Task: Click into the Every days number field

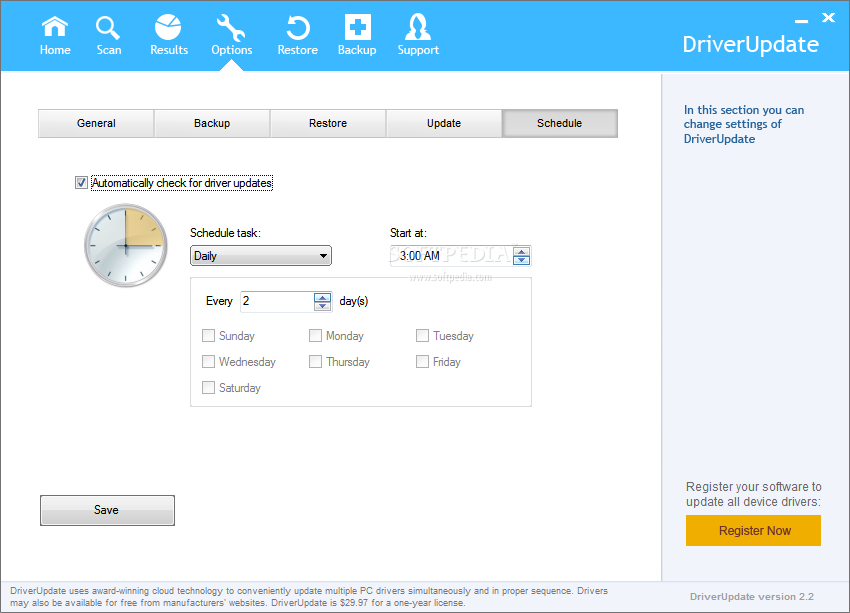Action: 277,301
